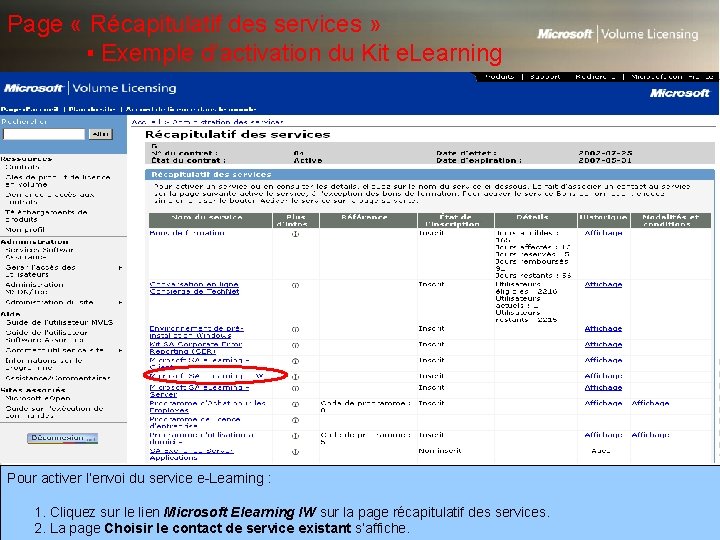This screenshot has width=720, height=540.
Task: Open info icon for Microsoft SA eLearning Server row
Action: click(x=295, y=388)
